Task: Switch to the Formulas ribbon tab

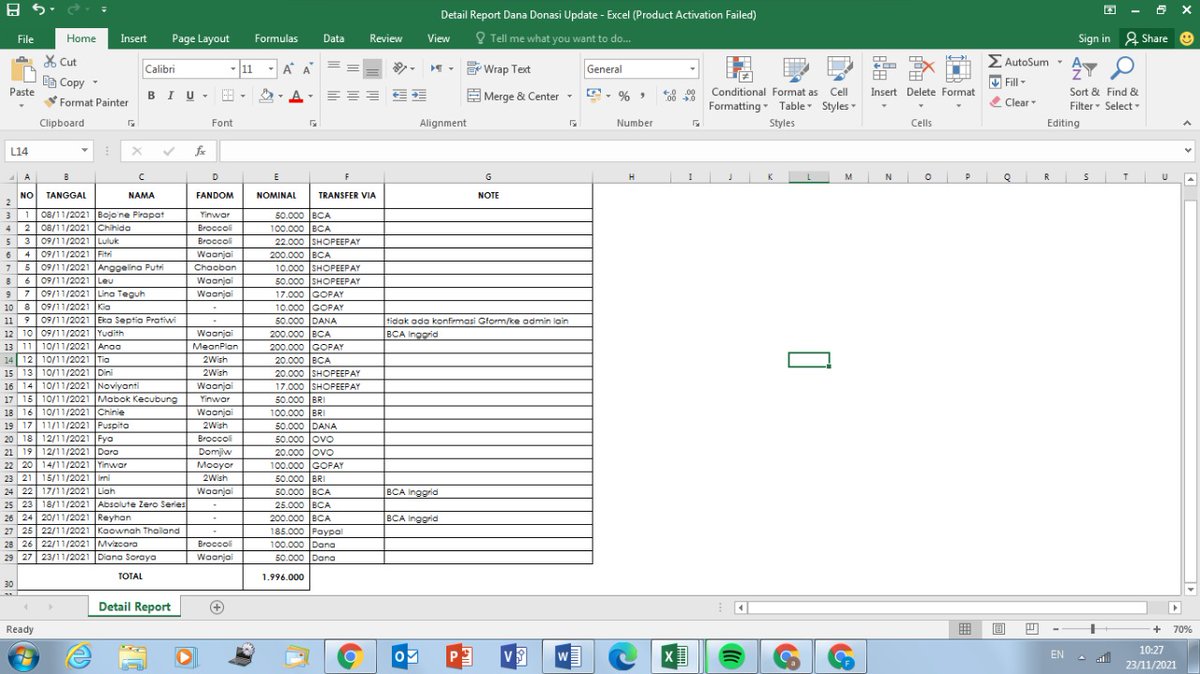Action: (276, 38)
